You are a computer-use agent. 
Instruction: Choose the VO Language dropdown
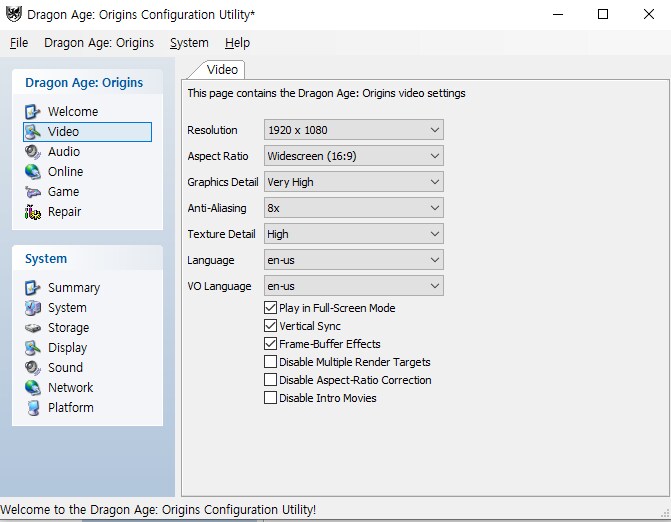353,286
